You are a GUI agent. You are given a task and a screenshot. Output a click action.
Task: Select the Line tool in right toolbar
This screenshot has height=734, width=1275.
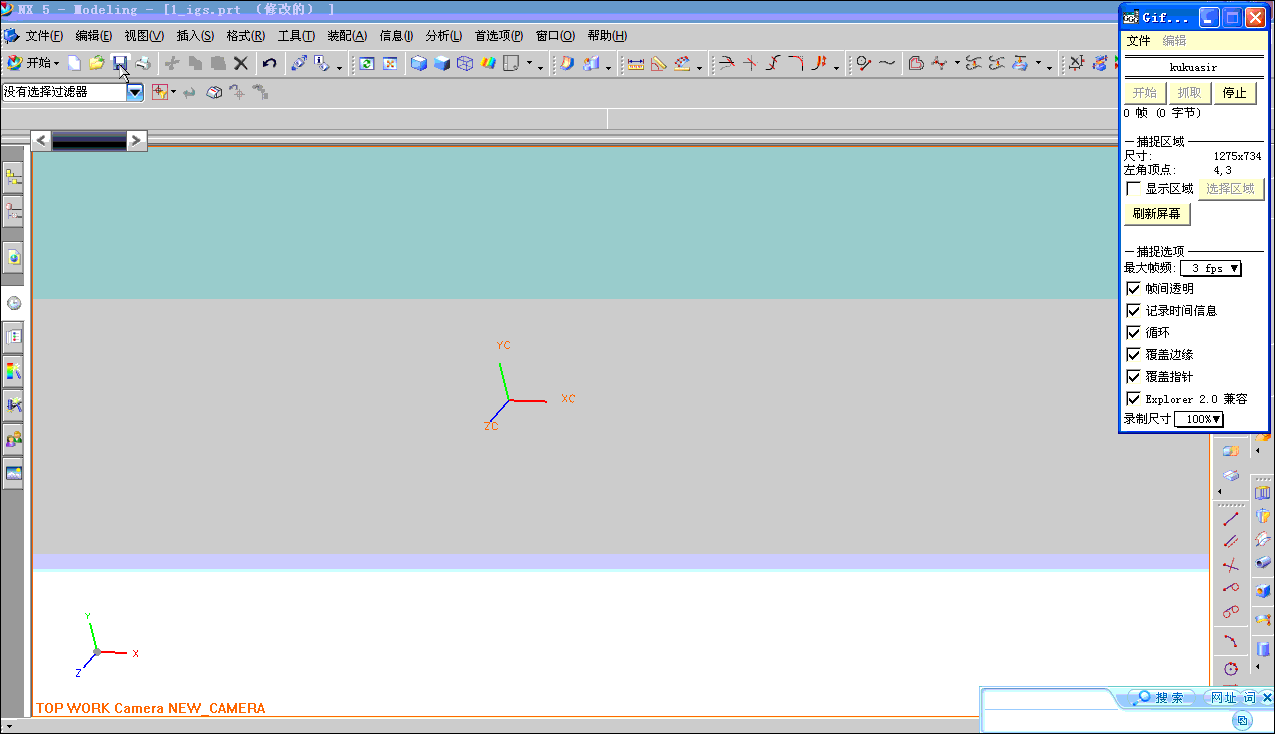click(x=1231, y=518)
